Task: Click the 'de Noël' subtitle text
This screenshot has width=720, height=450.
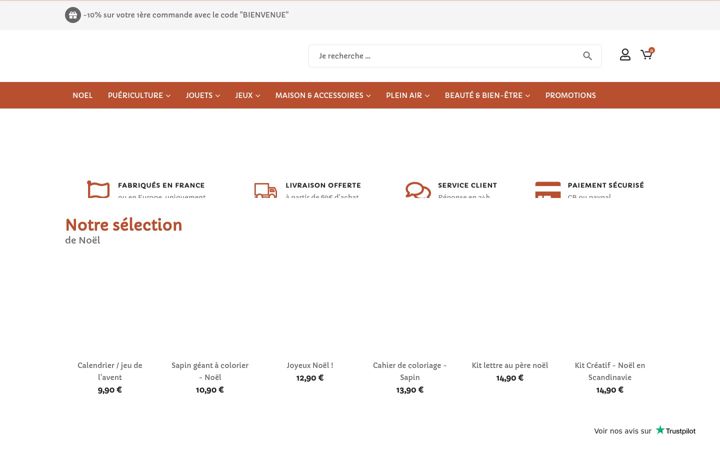Action: 83,240
